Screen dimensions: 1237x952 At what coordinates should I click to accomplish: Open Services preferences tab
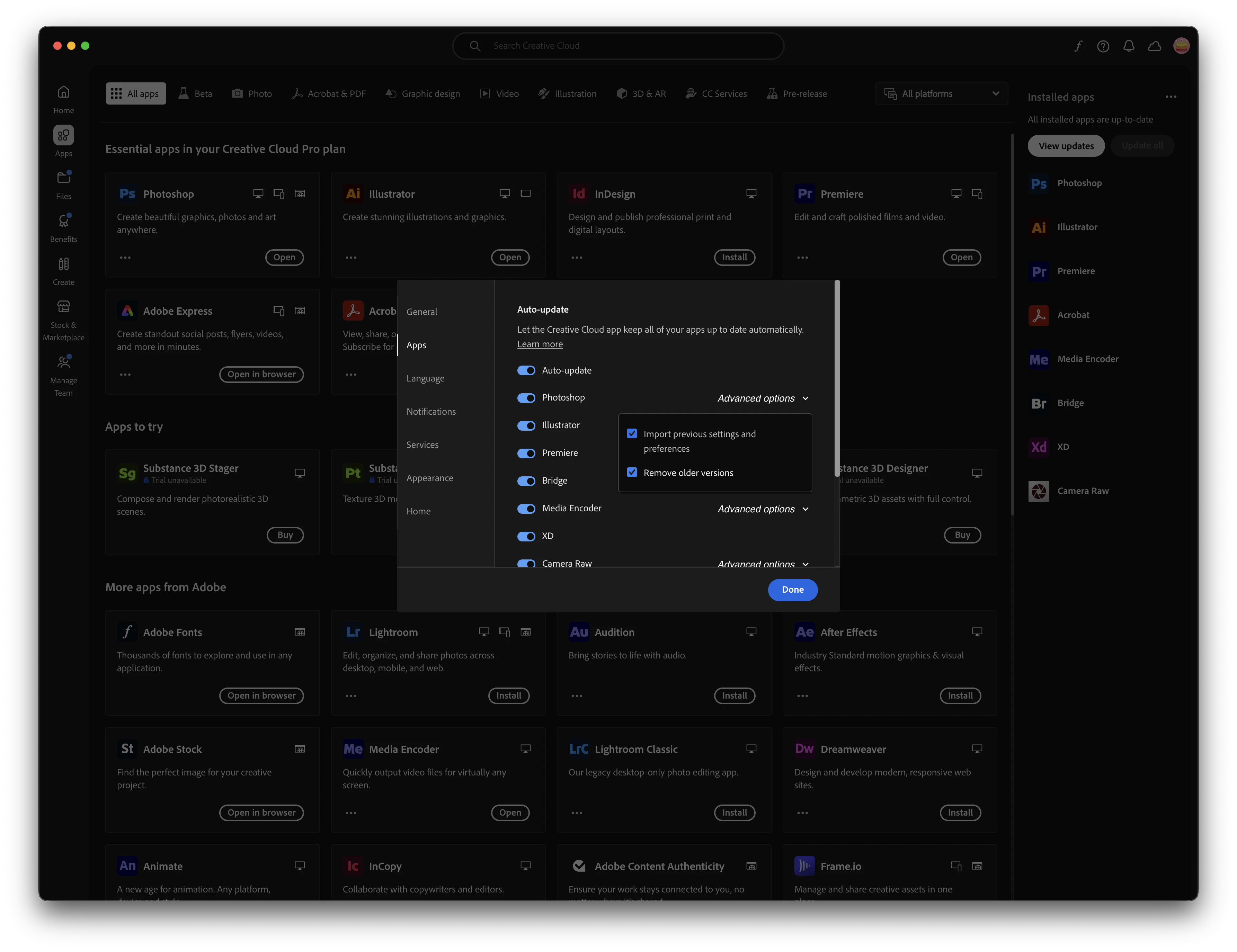point(422,444)
